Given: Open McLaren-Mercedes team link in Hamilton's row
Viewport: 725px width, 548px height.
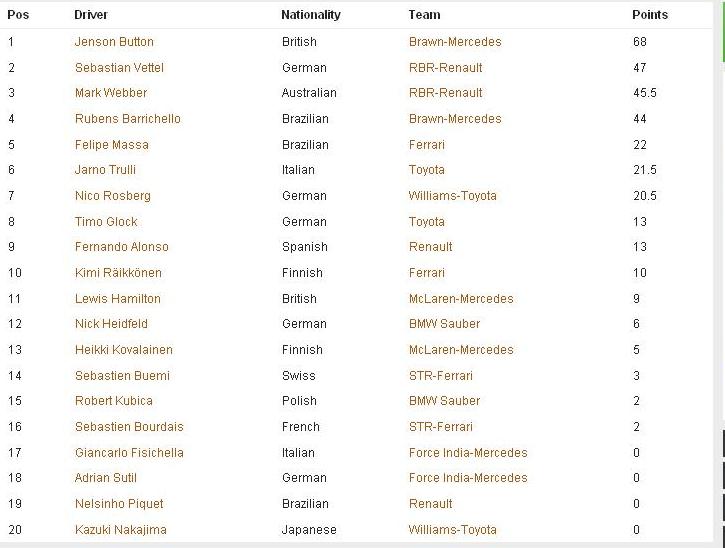Looking at the screenshot, I should point(461,299).
